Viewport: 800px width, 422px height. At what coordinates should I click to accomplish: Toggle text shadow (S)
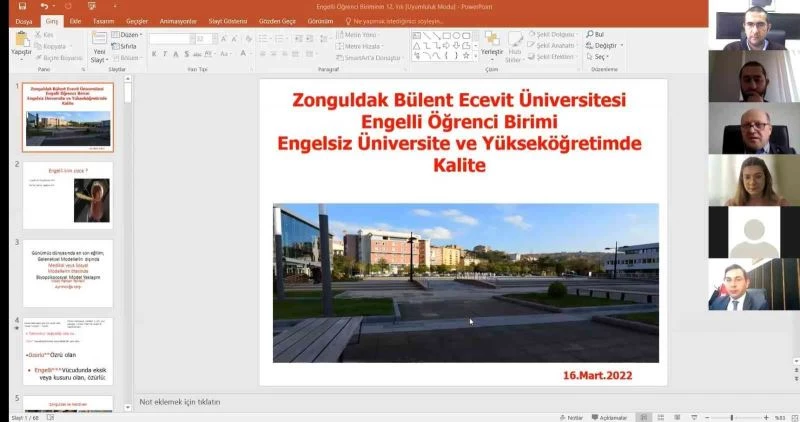pos(186,54)
